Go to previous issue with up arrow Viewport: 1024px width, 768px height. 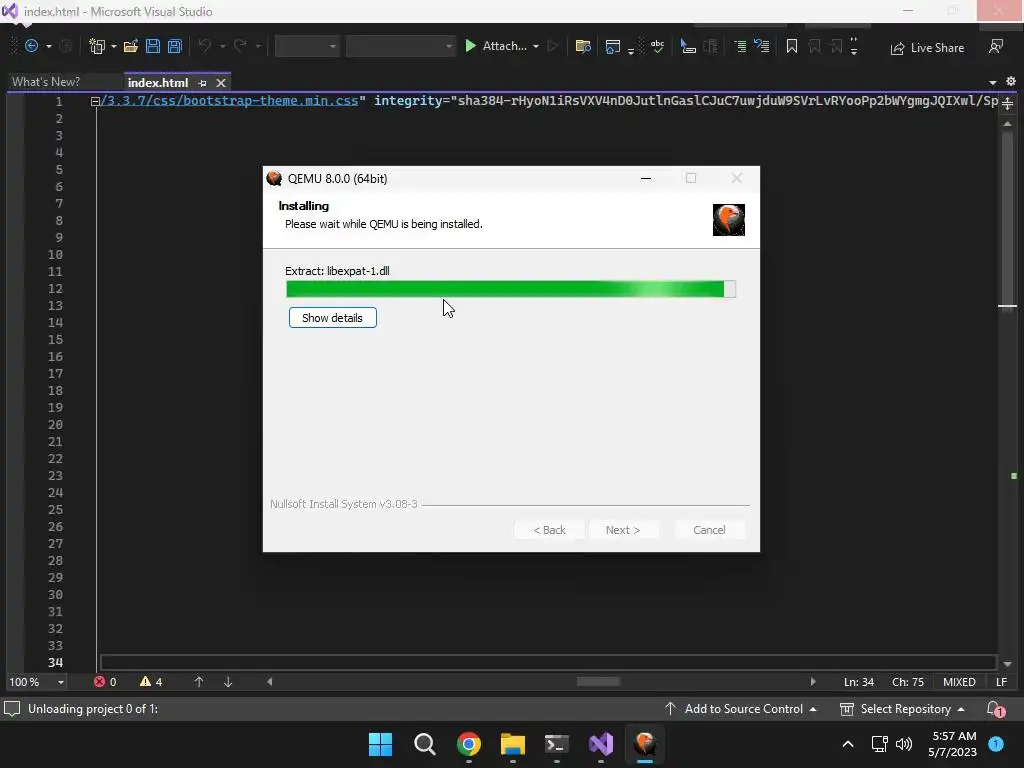tap(199, 682)
